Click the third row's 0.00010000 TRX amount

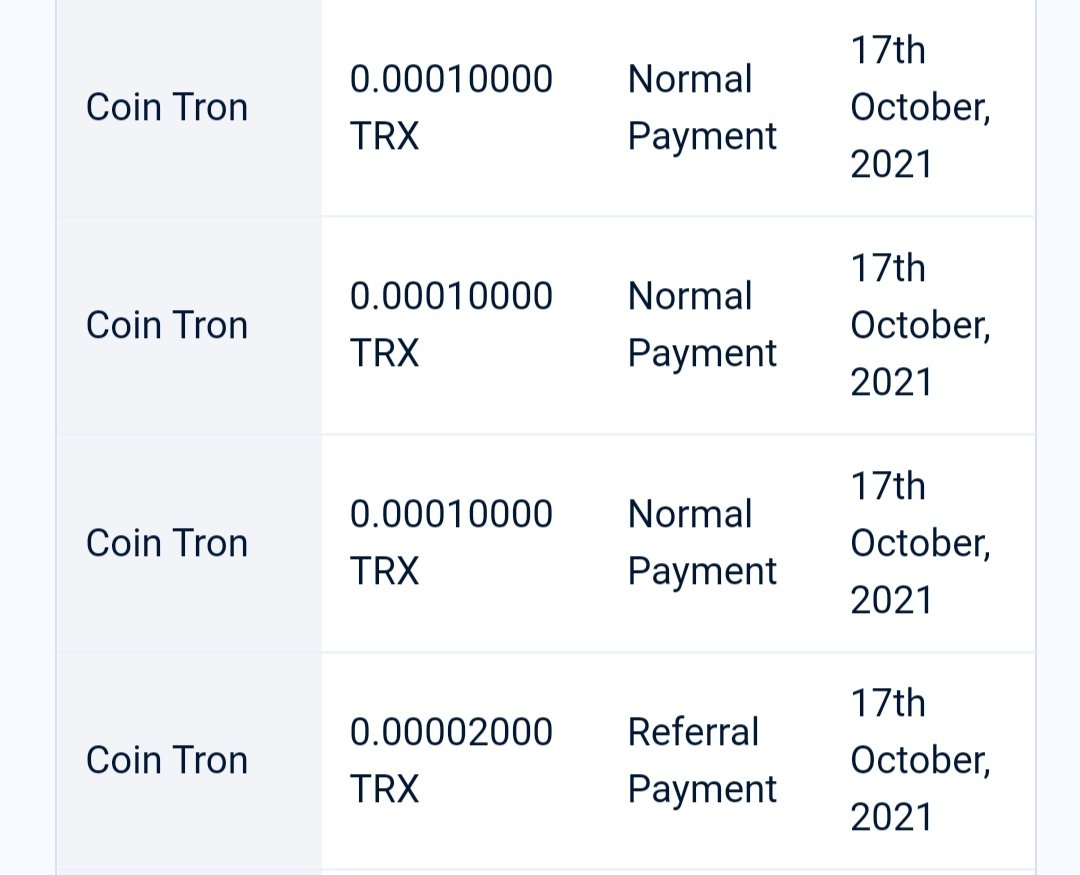451,543
